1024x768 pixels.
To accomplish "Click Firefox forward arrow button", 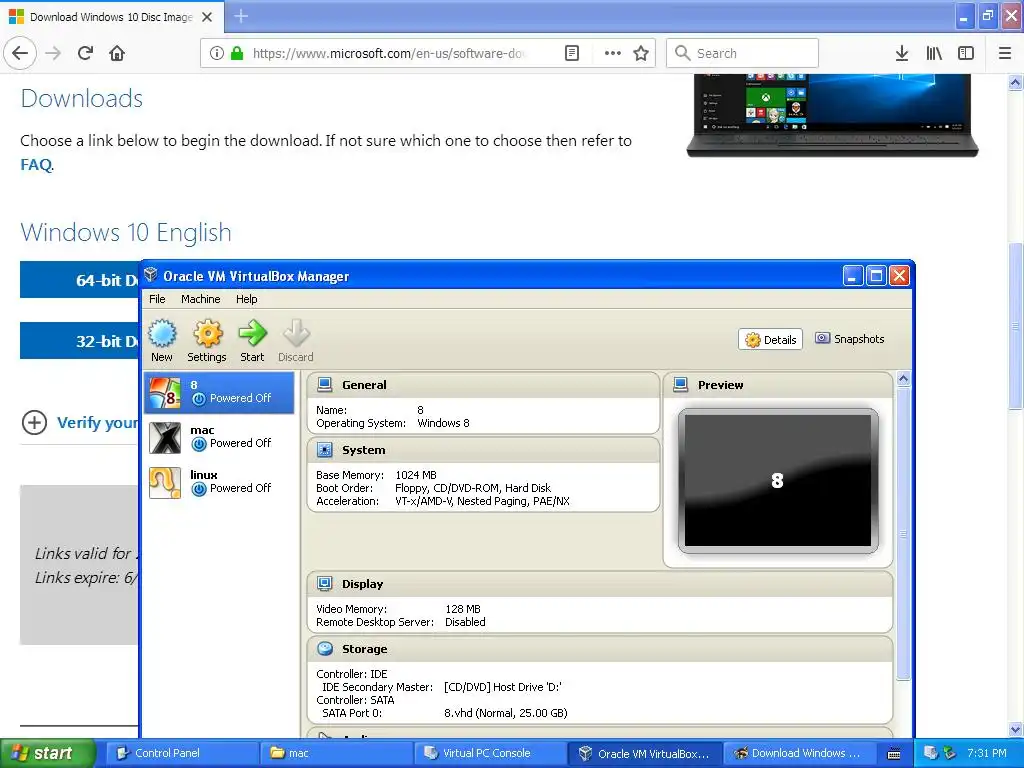I will point(53,53).
